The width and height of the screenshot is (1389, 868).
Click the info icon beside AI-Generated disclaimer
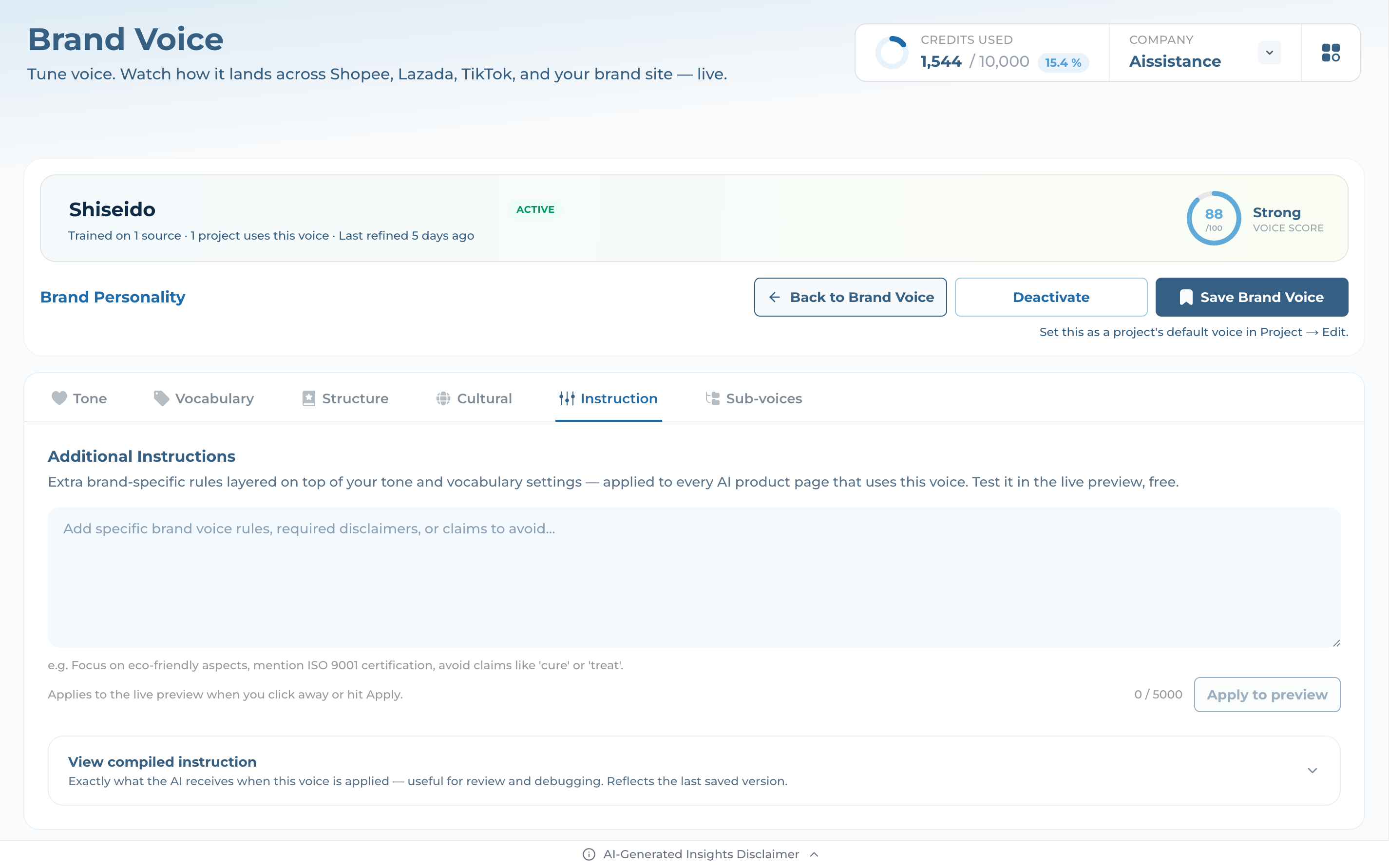click(589, 854)
